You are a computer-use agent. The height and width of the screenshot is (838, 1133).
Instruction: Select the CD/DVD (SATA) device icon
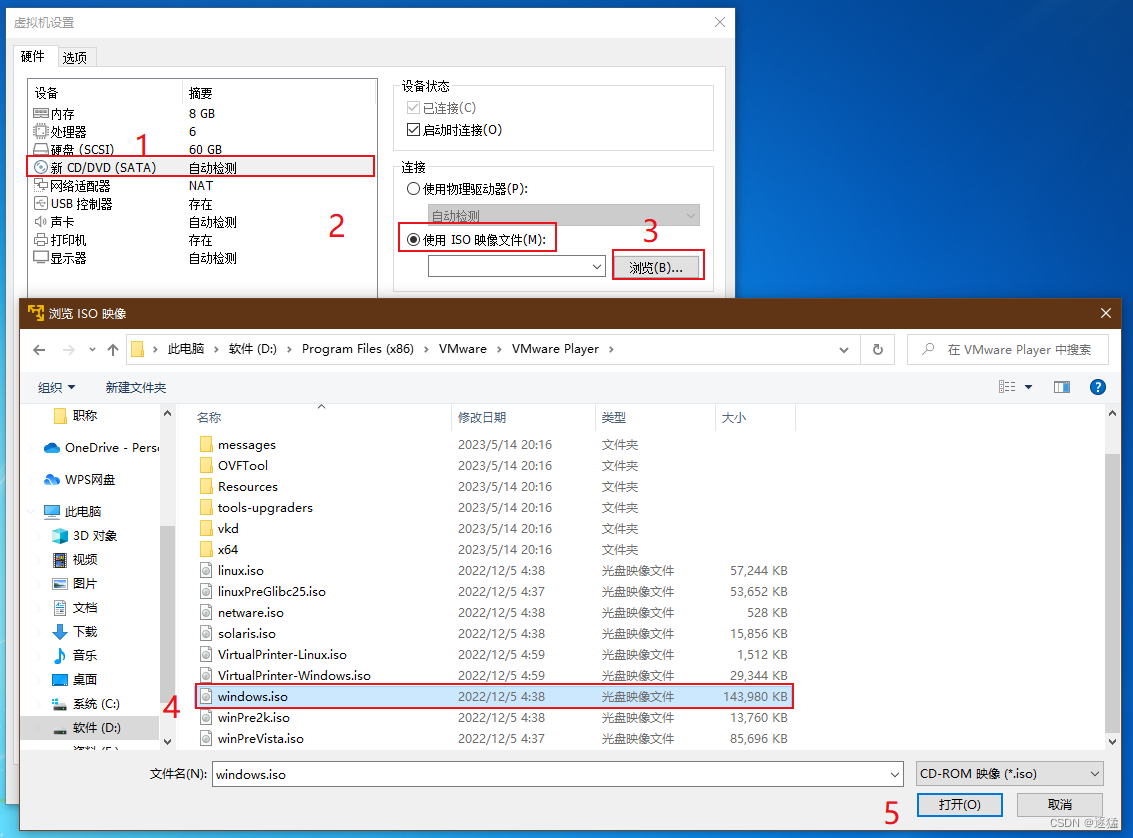41,168
